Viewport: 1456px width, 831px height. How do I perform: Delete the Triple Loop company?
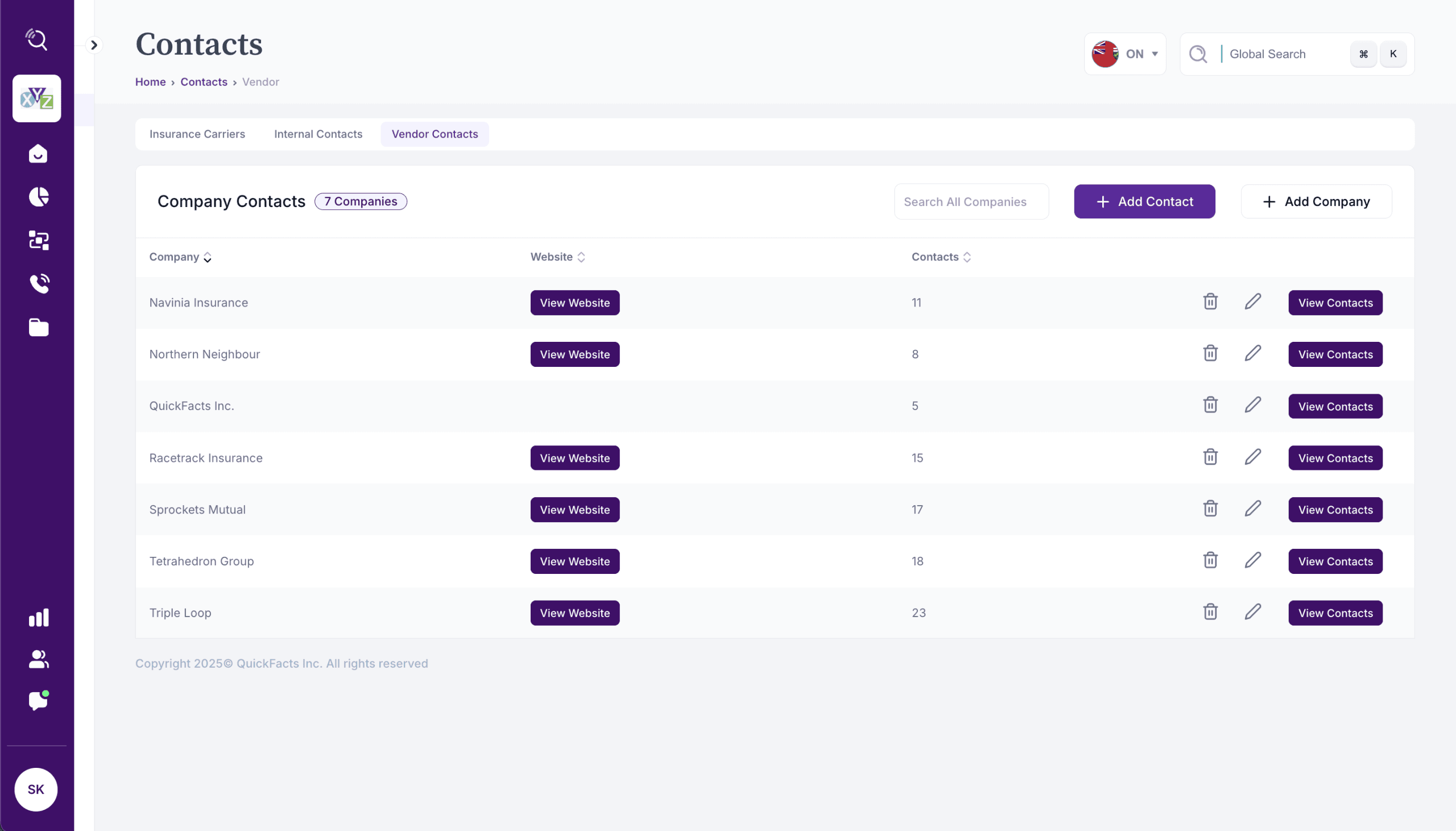pos(1210,612)
